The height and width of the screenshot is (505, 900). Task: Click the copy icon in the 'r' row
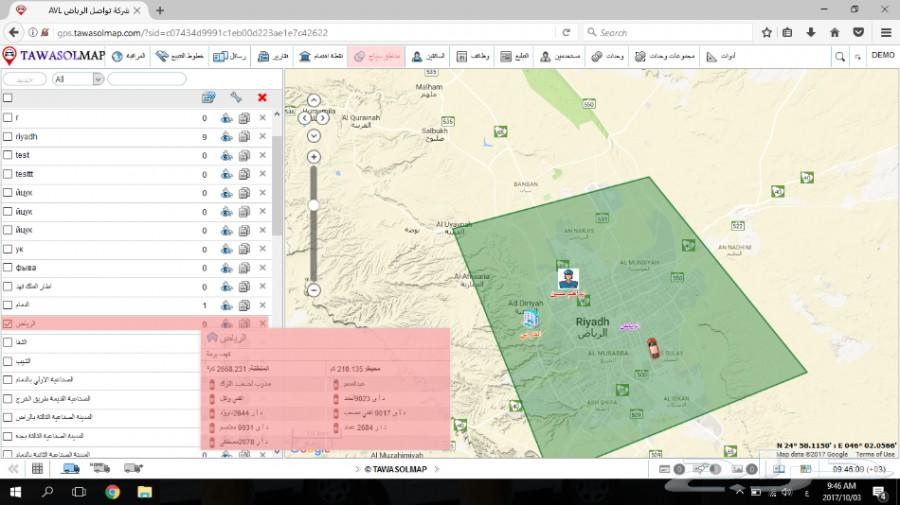pyautogui.click(x=244, y=118)
